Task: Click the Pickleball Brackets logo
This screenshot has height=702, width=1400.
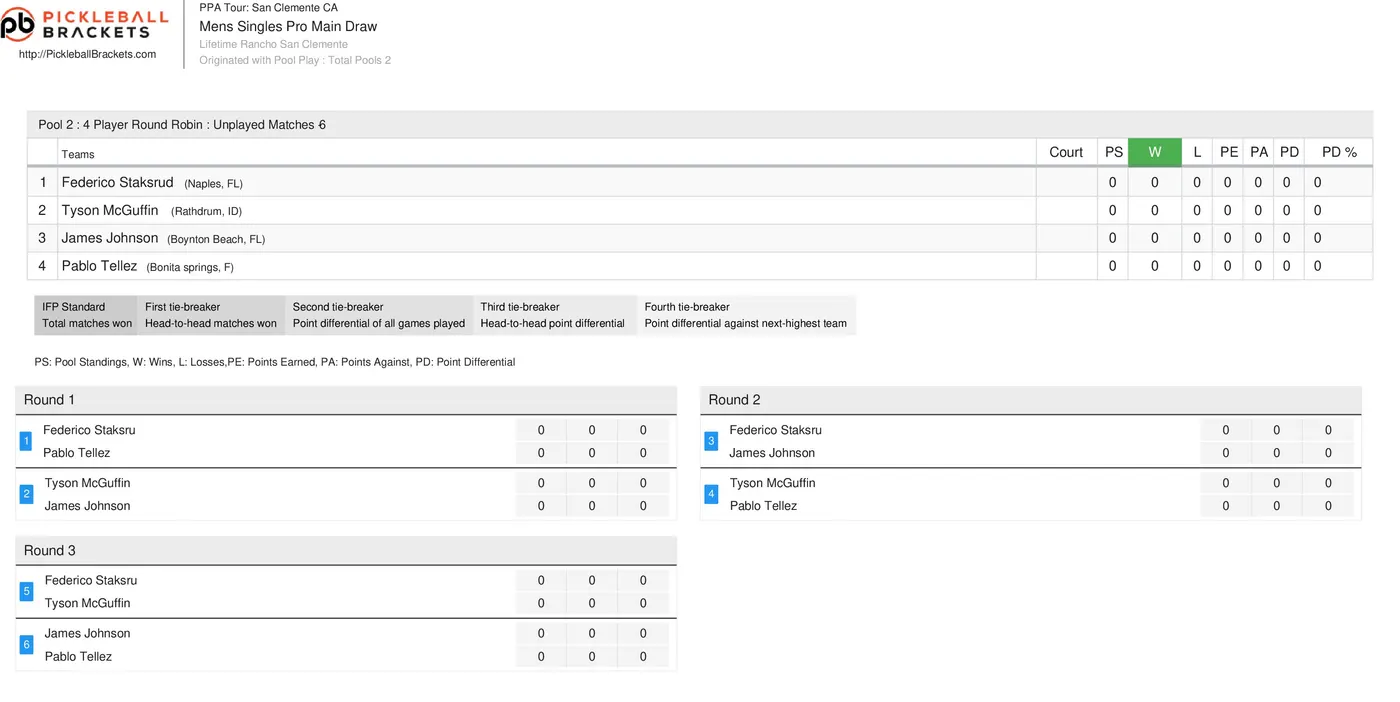Action: pos(76,23)
